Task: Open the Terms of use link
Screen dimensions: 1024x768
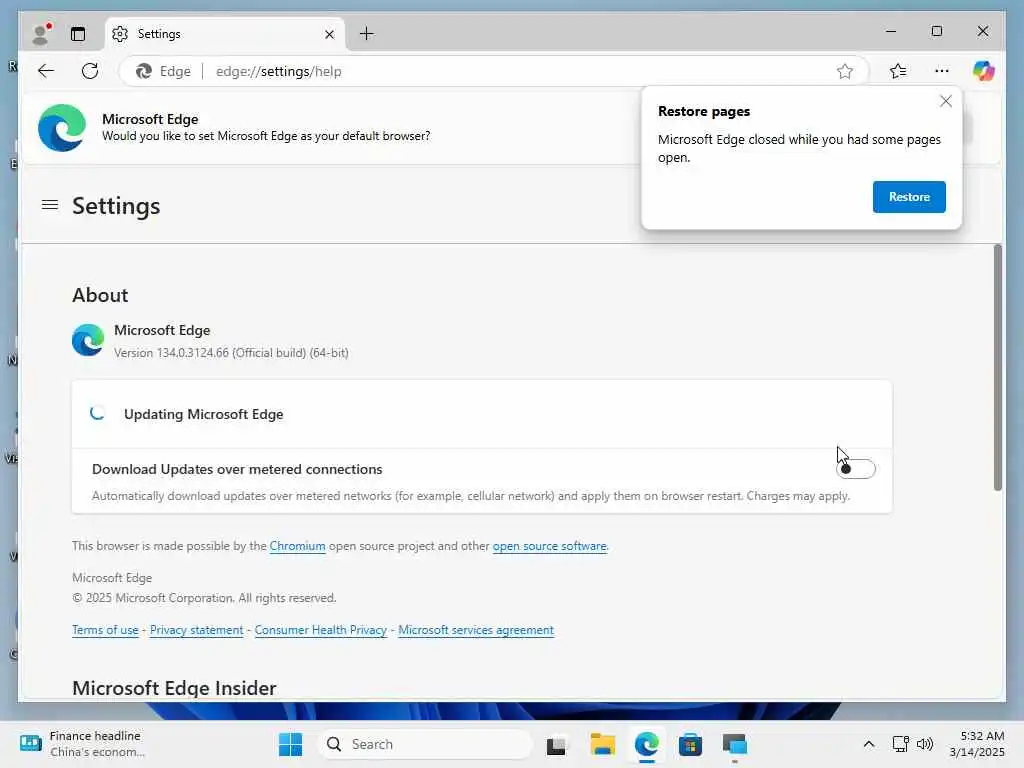Action: pos(105,630)
